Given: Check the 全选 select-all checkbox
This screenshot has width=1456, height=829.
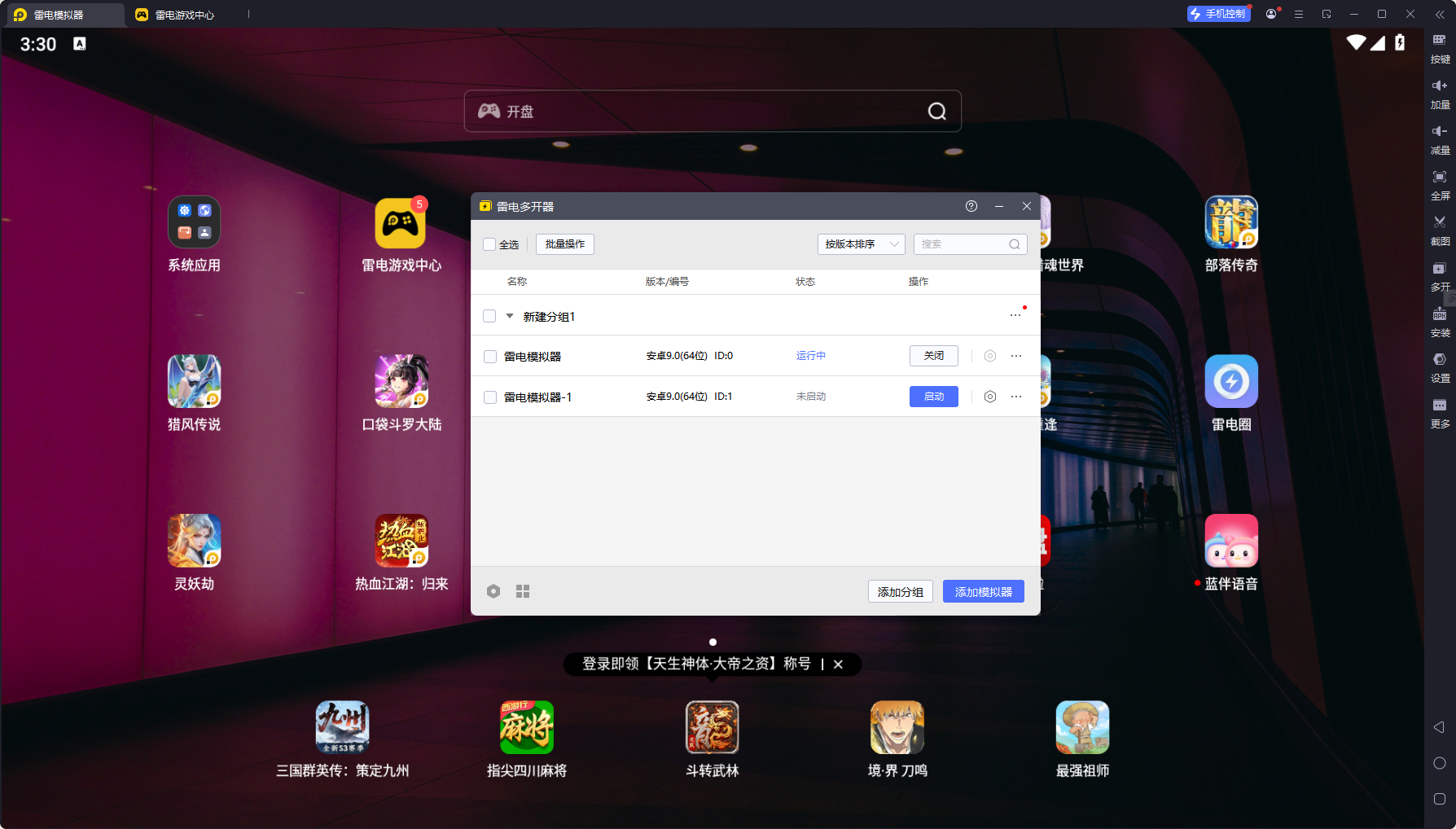Looking at the screenshot, I should coord(489,244).
